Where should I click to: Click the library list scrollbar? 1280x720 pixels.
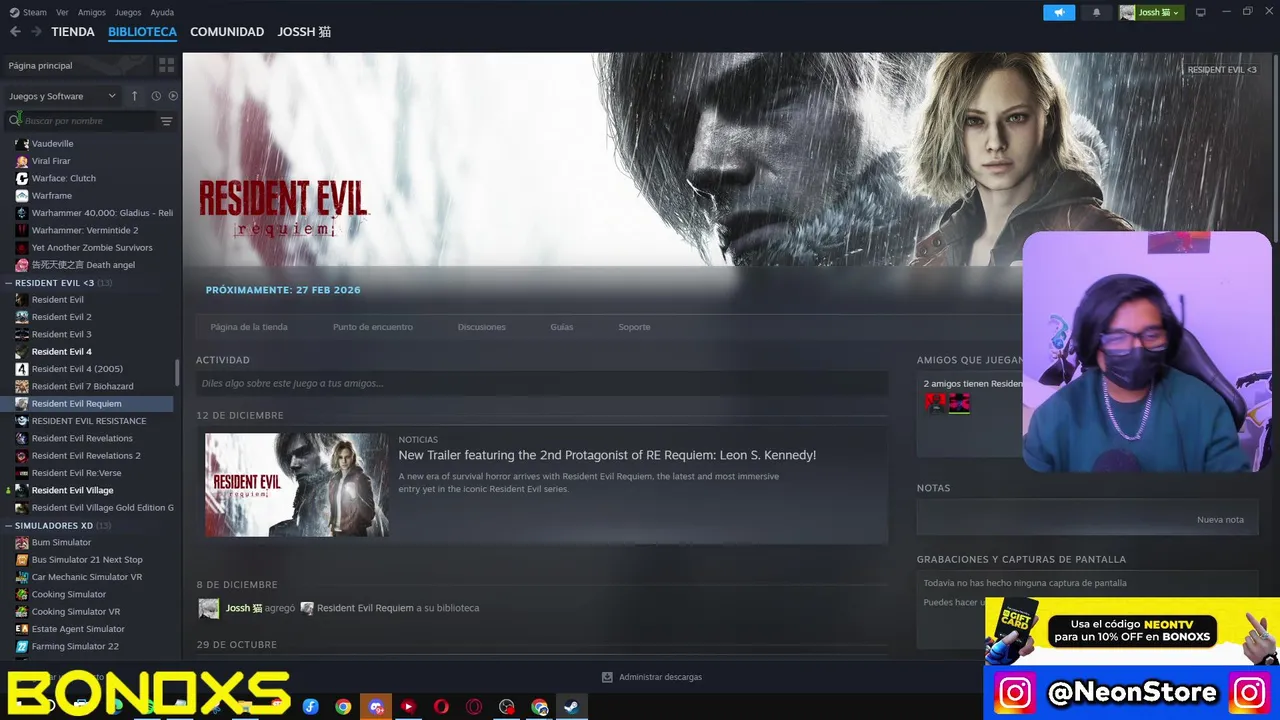[178, 372]
